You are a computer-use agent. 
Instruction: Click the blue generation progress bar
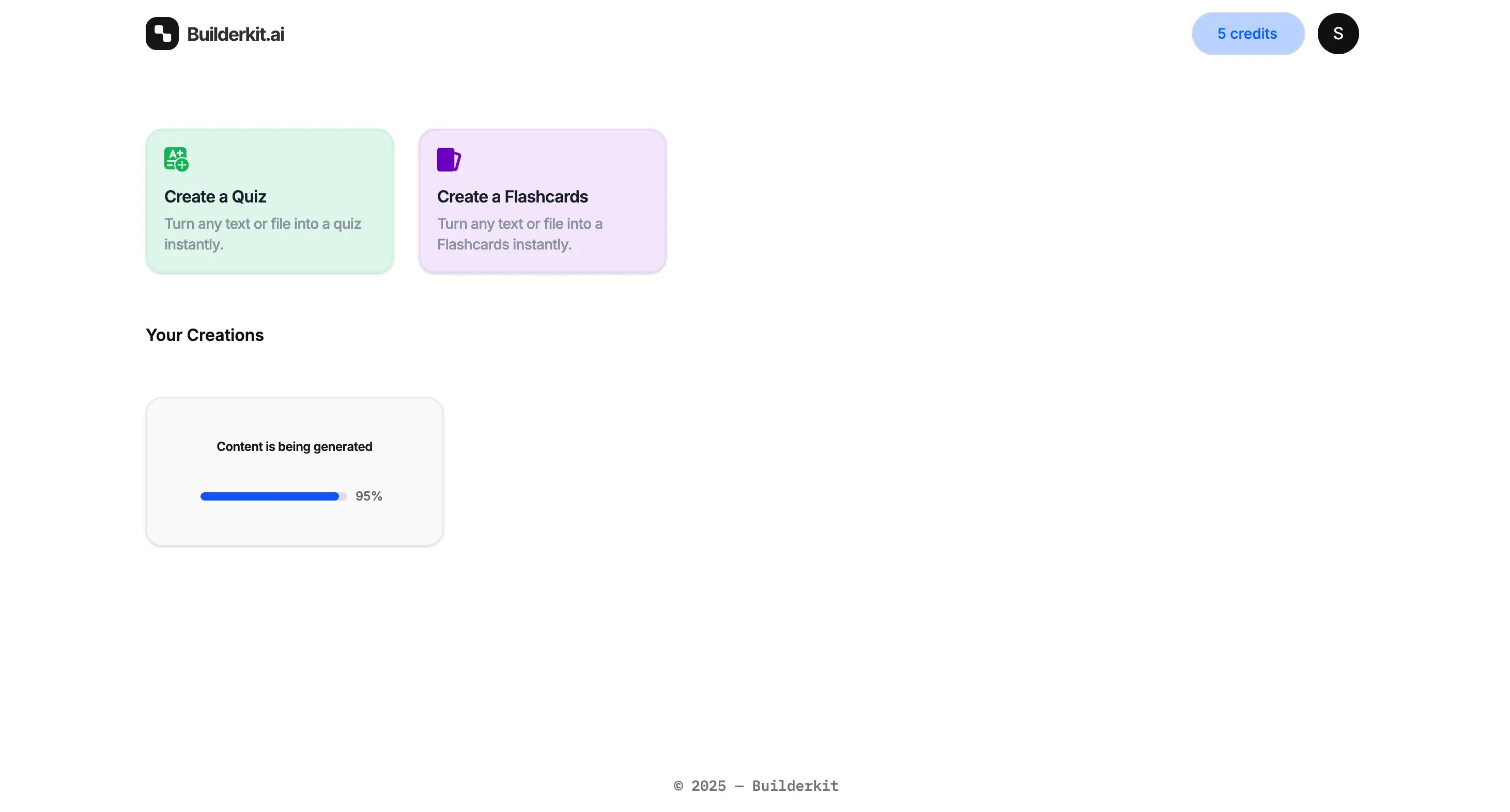click(x=274, y=496)
